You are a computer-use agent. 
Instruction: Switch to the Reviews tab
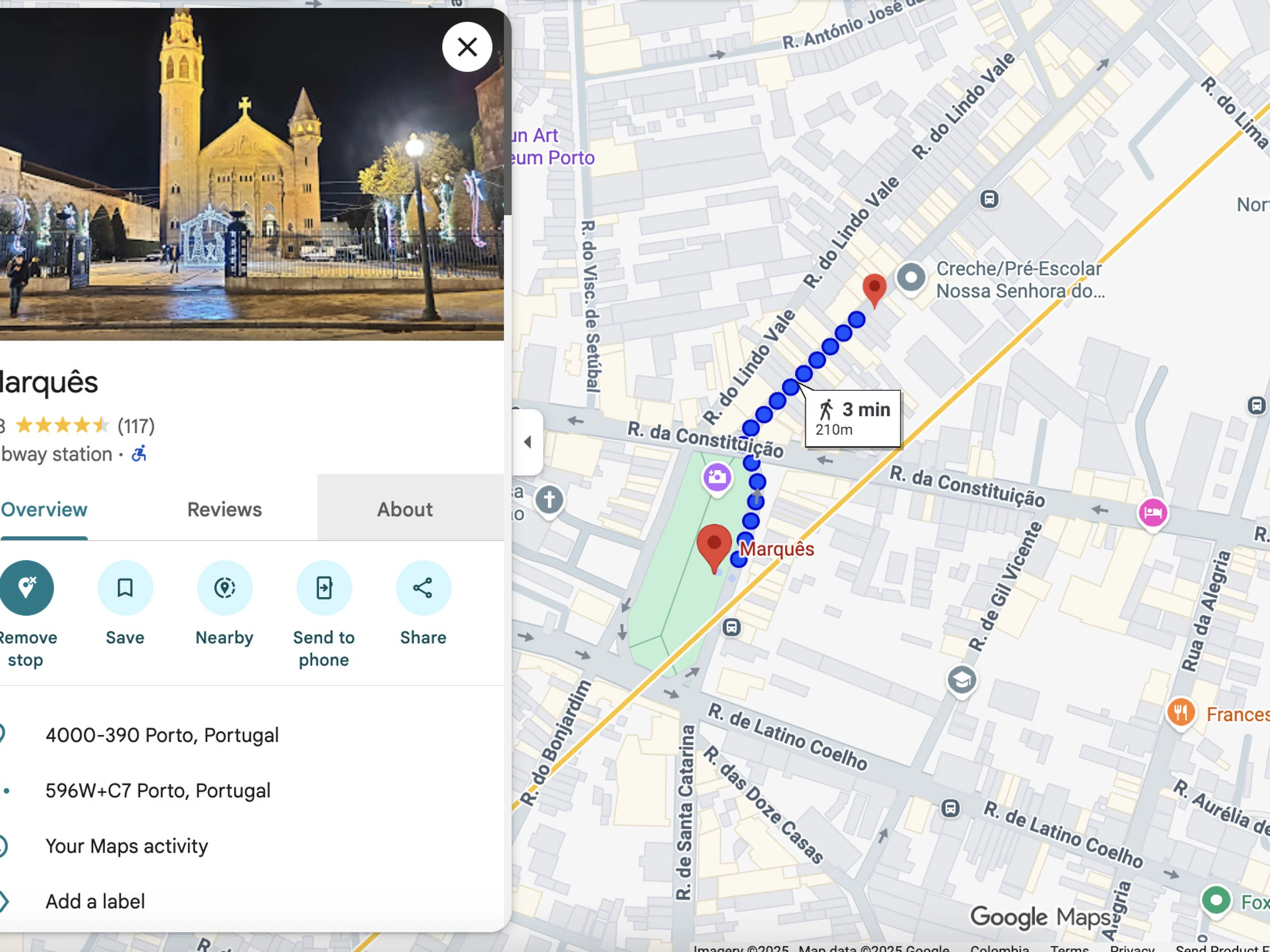pyautogui.click(x=224, y=509)
